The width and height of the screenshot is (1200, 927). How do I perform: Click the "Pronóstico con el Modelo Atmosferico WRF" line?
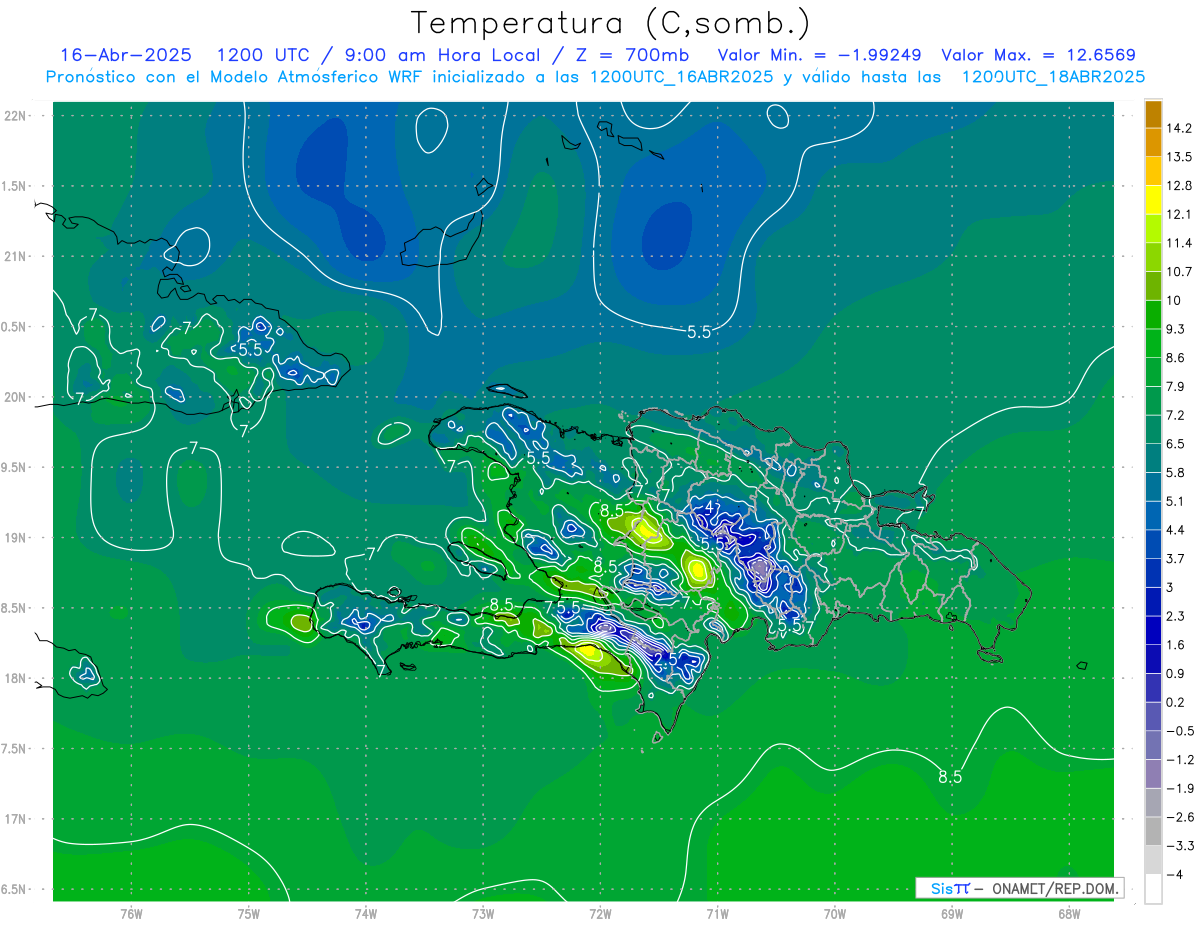595,77
